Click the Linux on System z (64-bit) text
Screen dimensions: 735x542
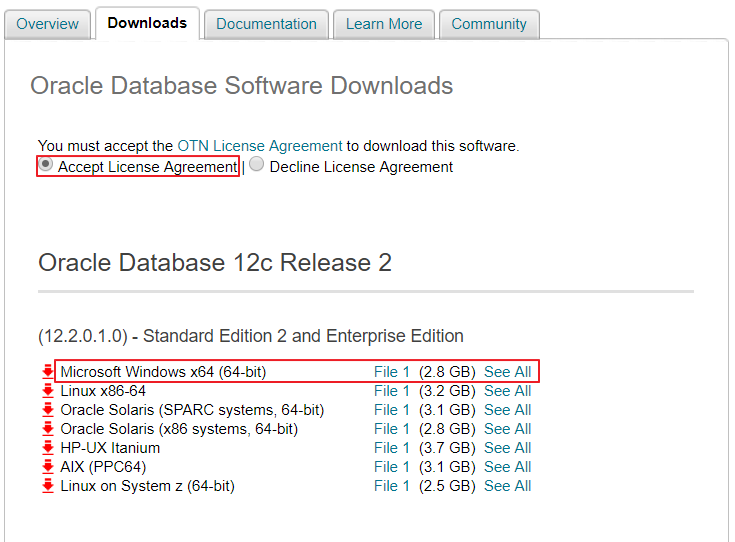point(148,486)
